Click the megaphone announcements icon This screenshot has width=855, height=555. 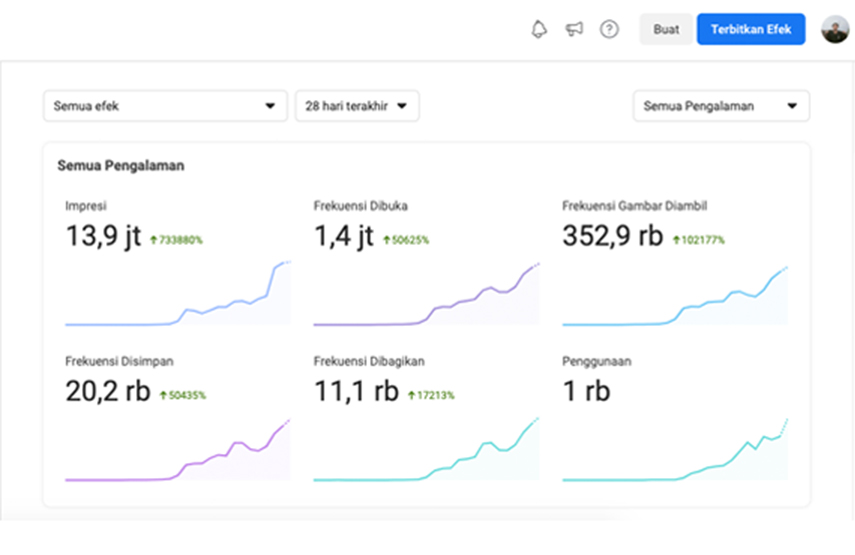pyautogui.click(x=574, y=29)
